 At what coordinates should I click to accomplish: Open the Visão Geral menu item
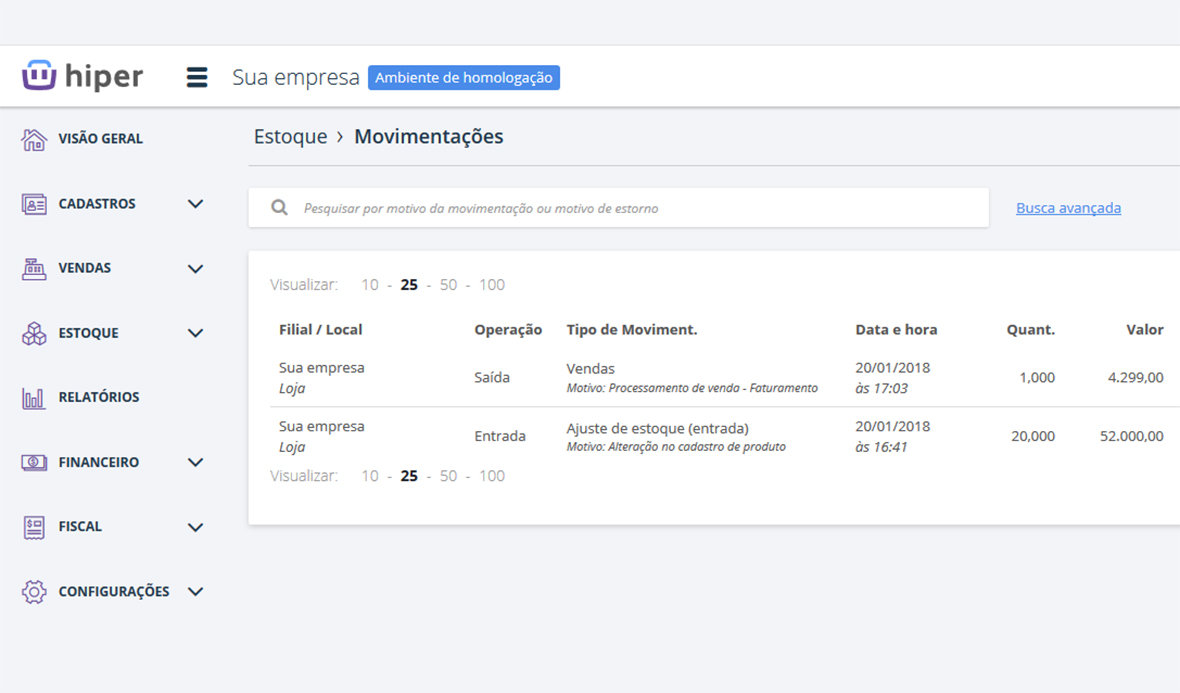coord(100,139)
